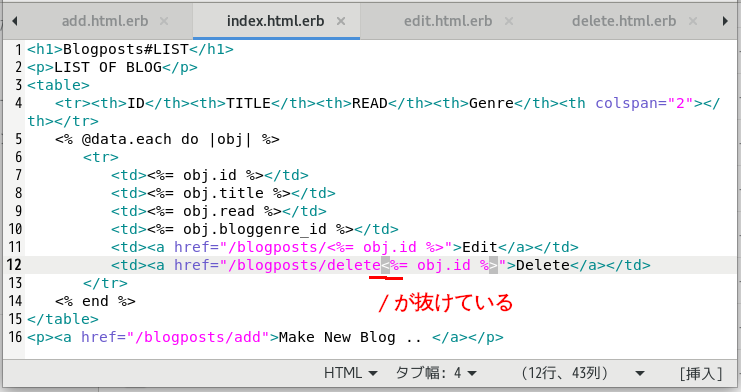Viewport: 741px width, 392px height.
Task: Click the obj.title expression on line 8
Action: coord(223,193)
